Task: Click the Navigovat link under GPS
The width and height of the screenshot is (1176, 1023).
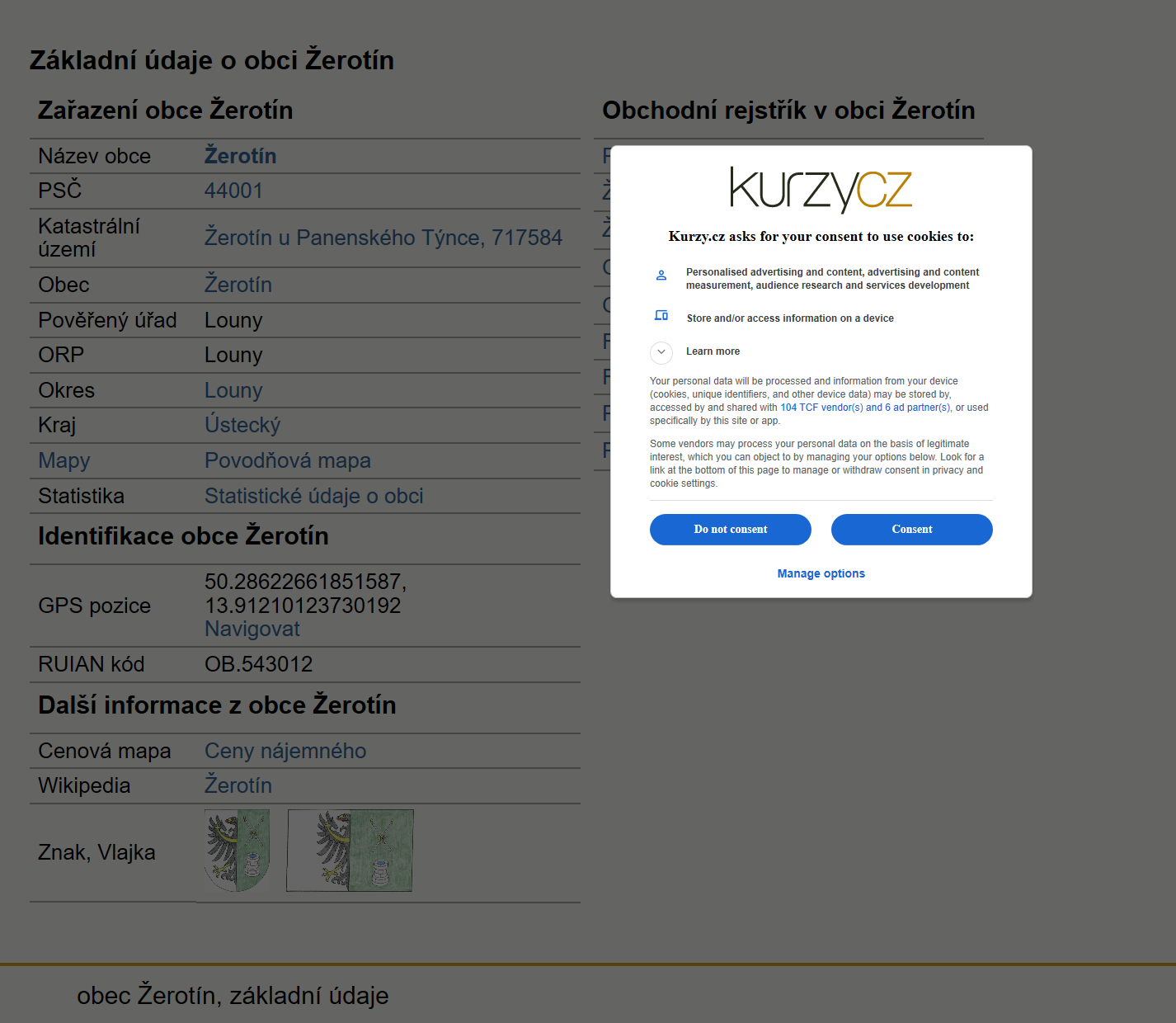Action: [252, 629]
